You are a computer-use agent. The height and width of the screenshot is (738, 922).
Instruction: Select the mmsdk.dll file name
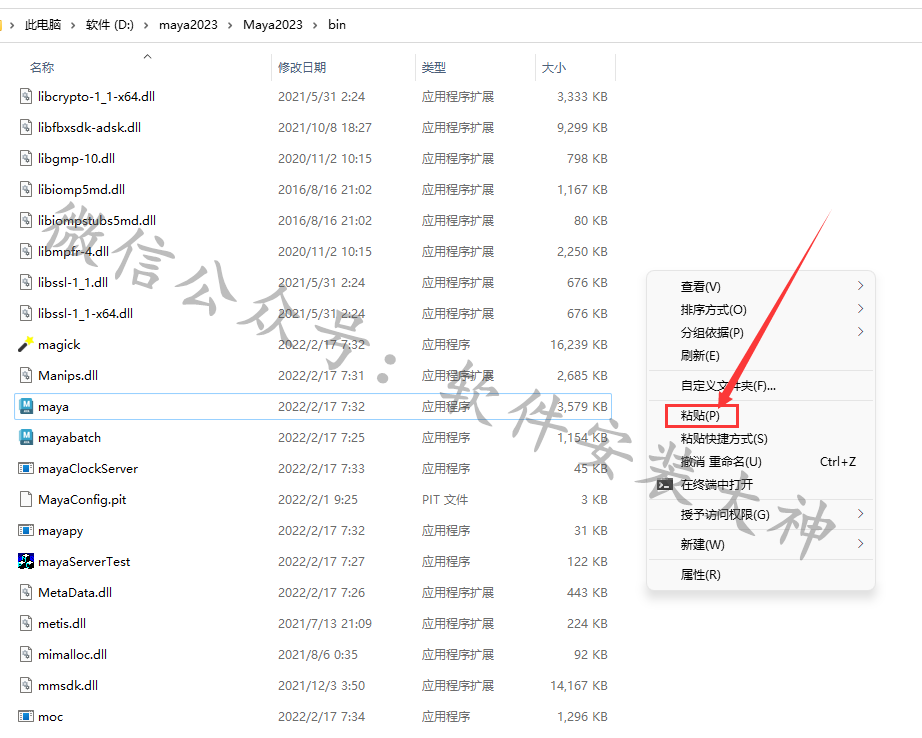(x=68, y=686)
